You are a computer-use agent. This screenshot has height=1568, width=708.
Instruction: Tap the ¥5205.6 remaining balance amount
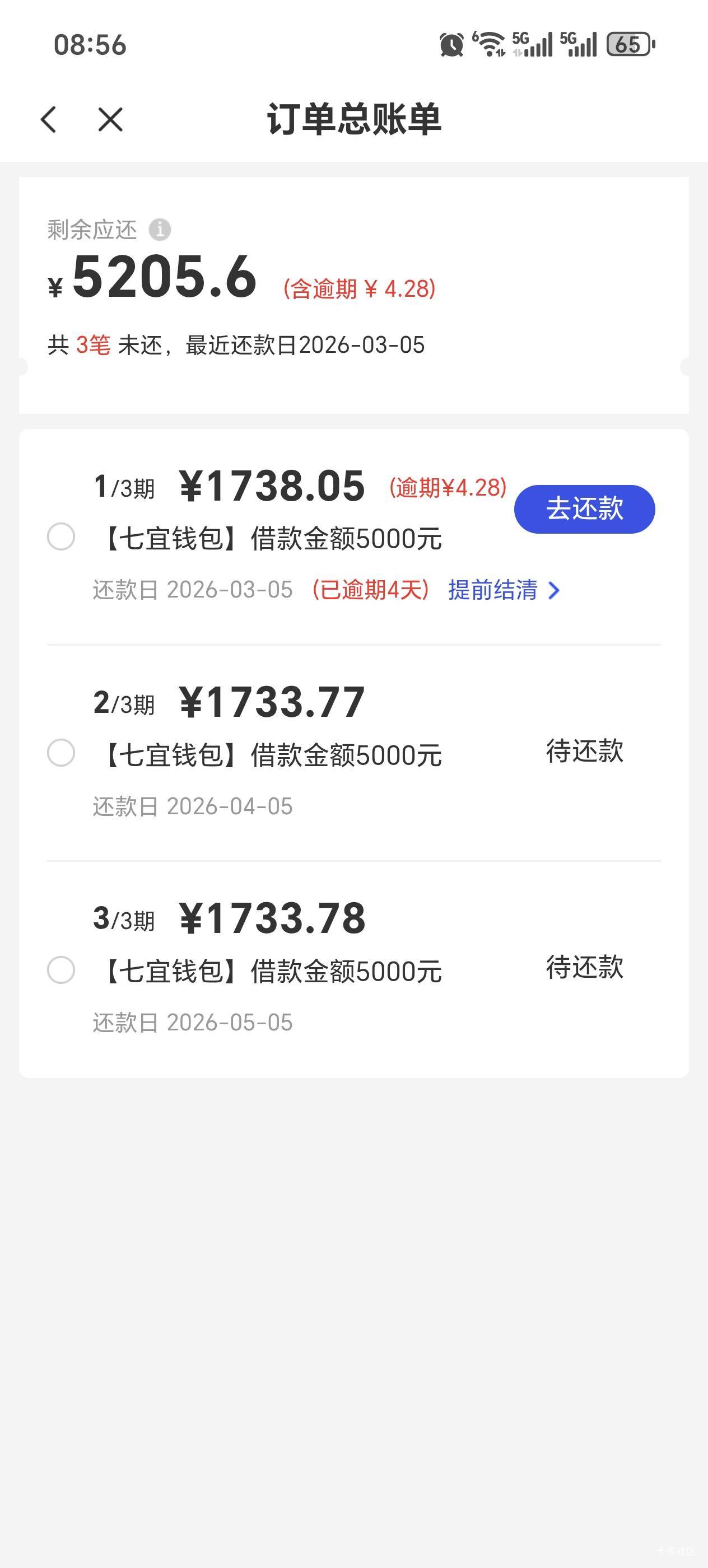[x=164, y=278]
